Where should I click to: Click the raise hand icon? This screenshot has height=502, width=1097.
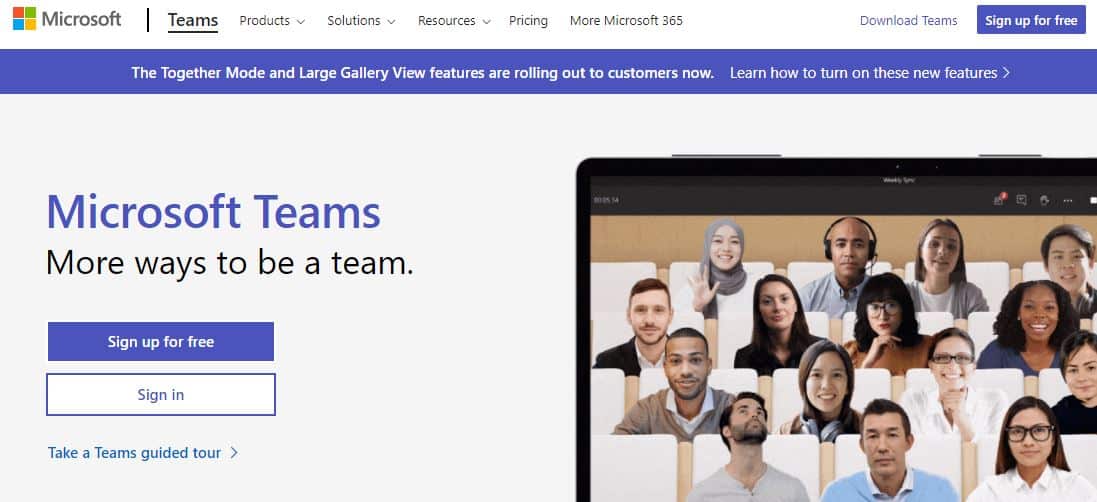pos(1045,200)
